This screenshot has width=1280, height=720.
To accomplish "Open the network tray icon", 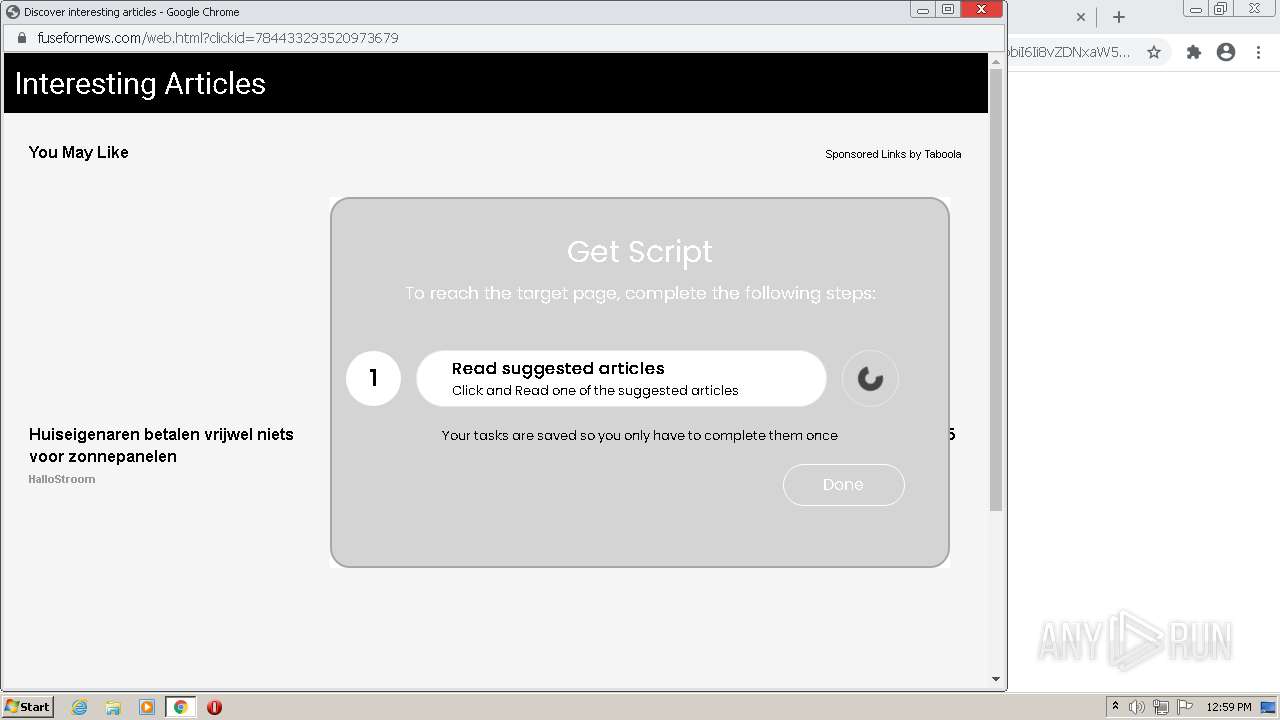I will [x=1161, y=707].
